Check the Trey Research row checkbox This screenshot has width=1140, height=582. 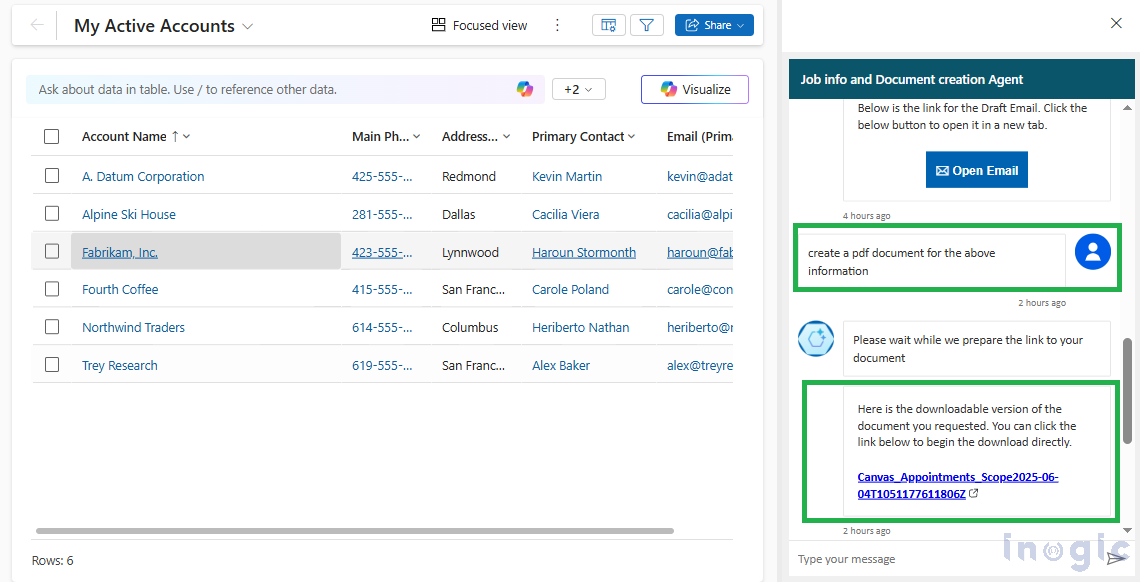(52, 365)
